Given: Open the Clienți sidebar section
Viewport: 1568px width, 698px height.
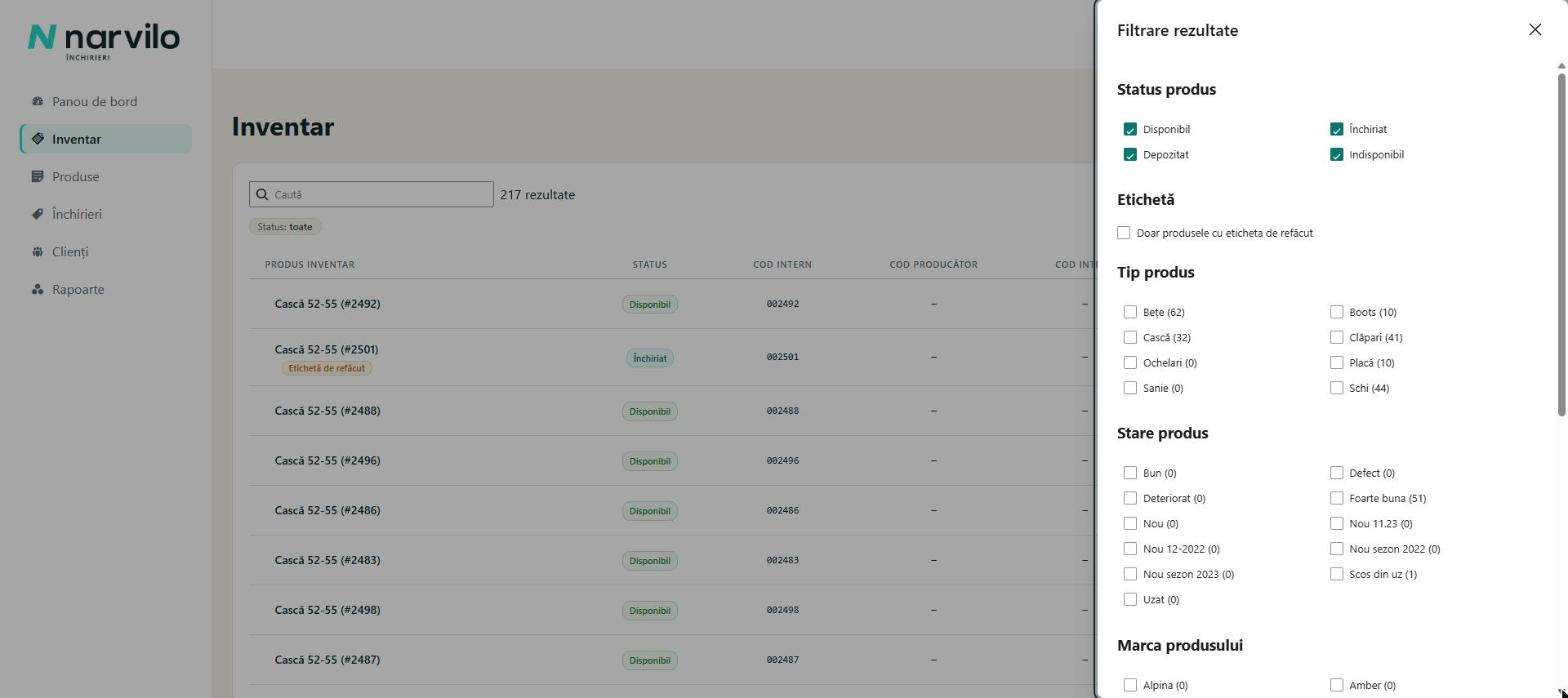Looking at the screenshot, I should click(105, 252).
